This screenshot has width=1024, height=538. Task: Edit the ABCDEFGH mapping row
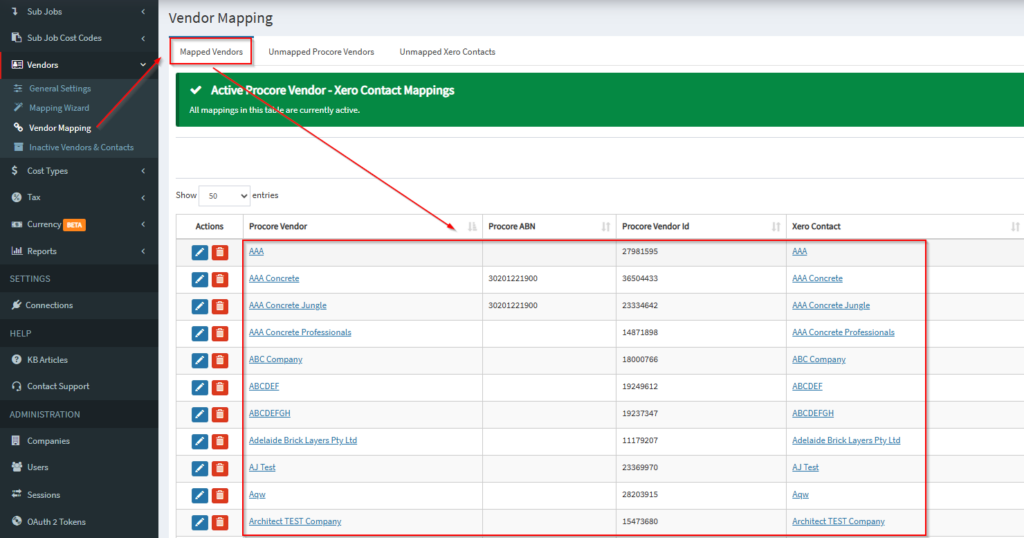point(200,414)
